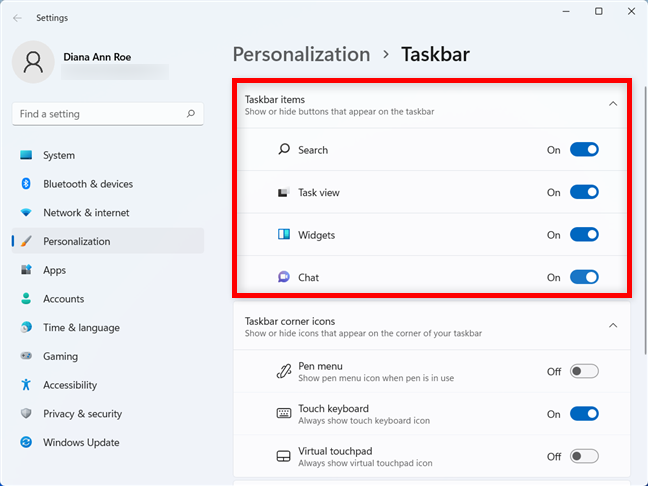This screenshot has height=486, width=648.
Task: Open the Apps settings category
Action: coord(54,270)
